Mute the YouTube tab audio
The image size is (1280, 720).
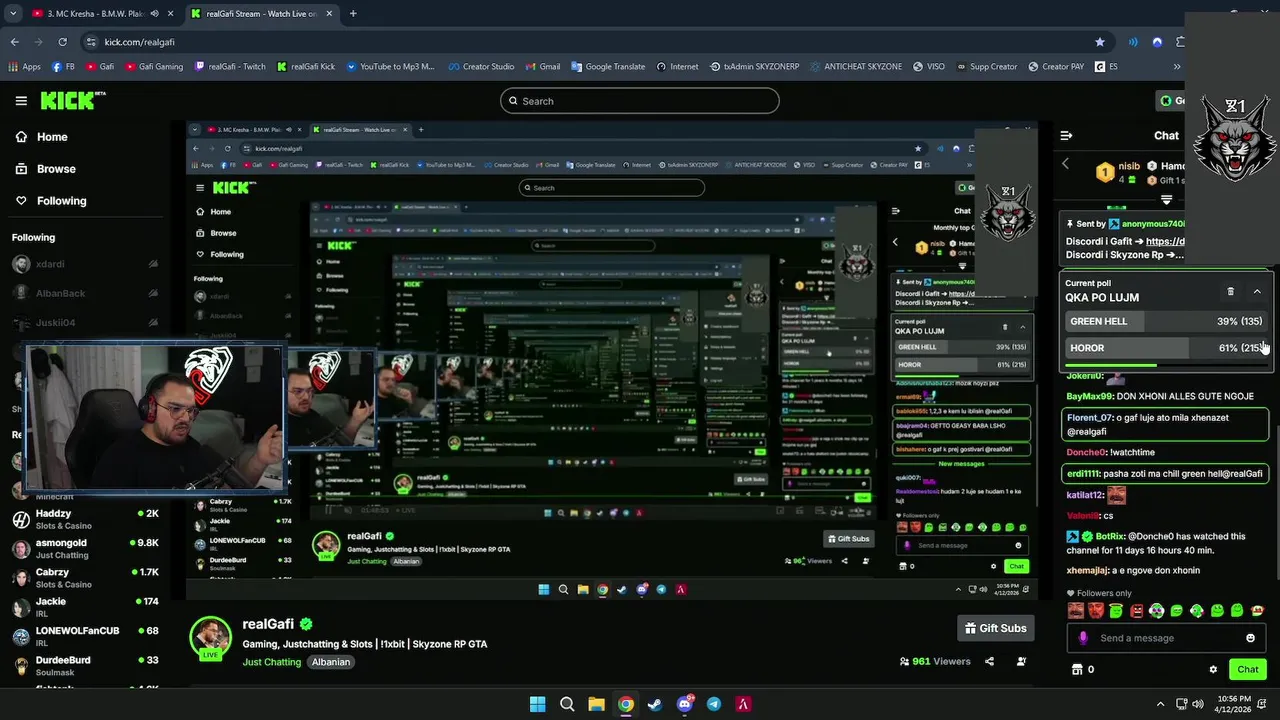153,14
